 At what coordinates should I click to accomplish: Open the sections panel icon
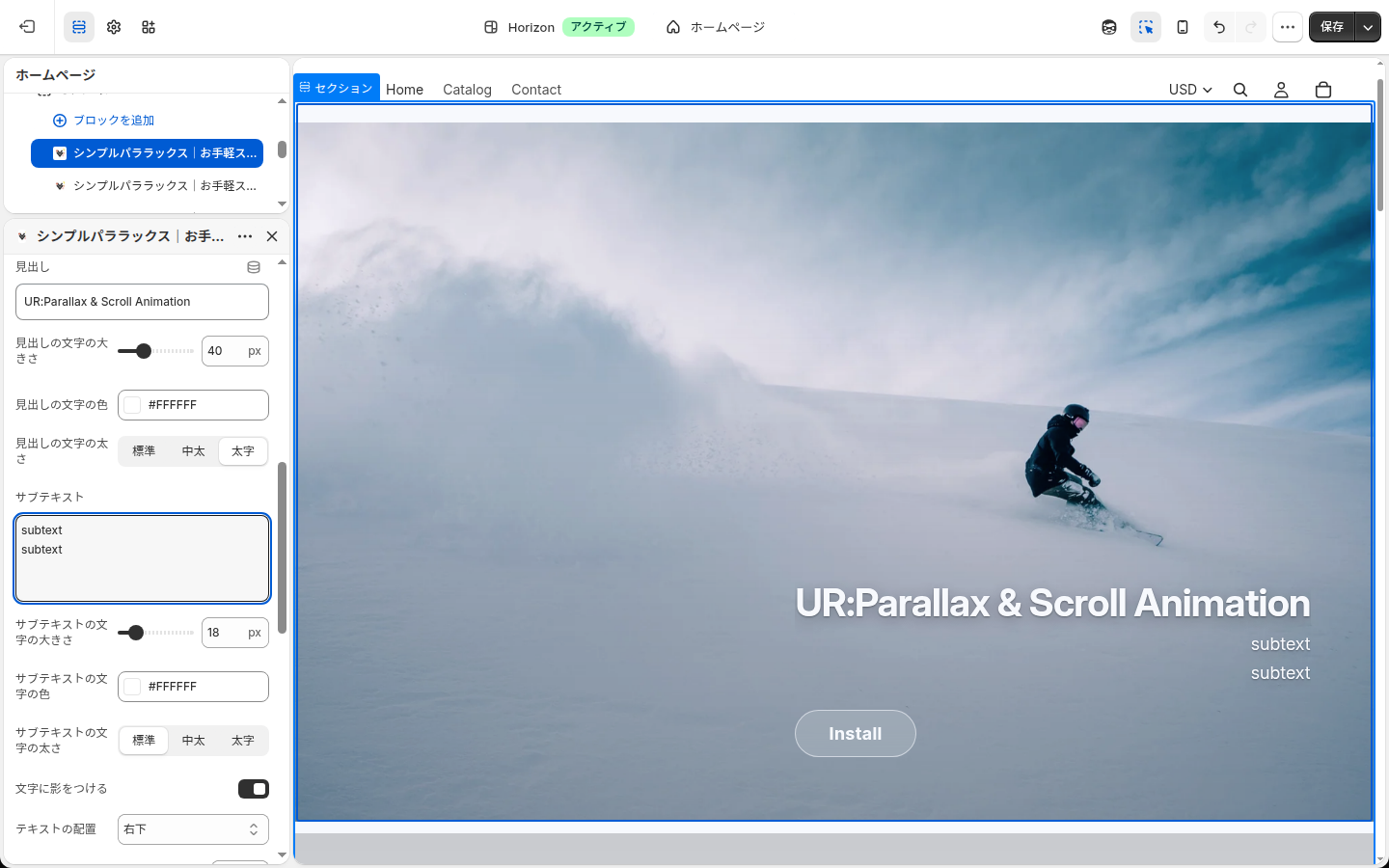pyautogui.click(x=79, y=27)
